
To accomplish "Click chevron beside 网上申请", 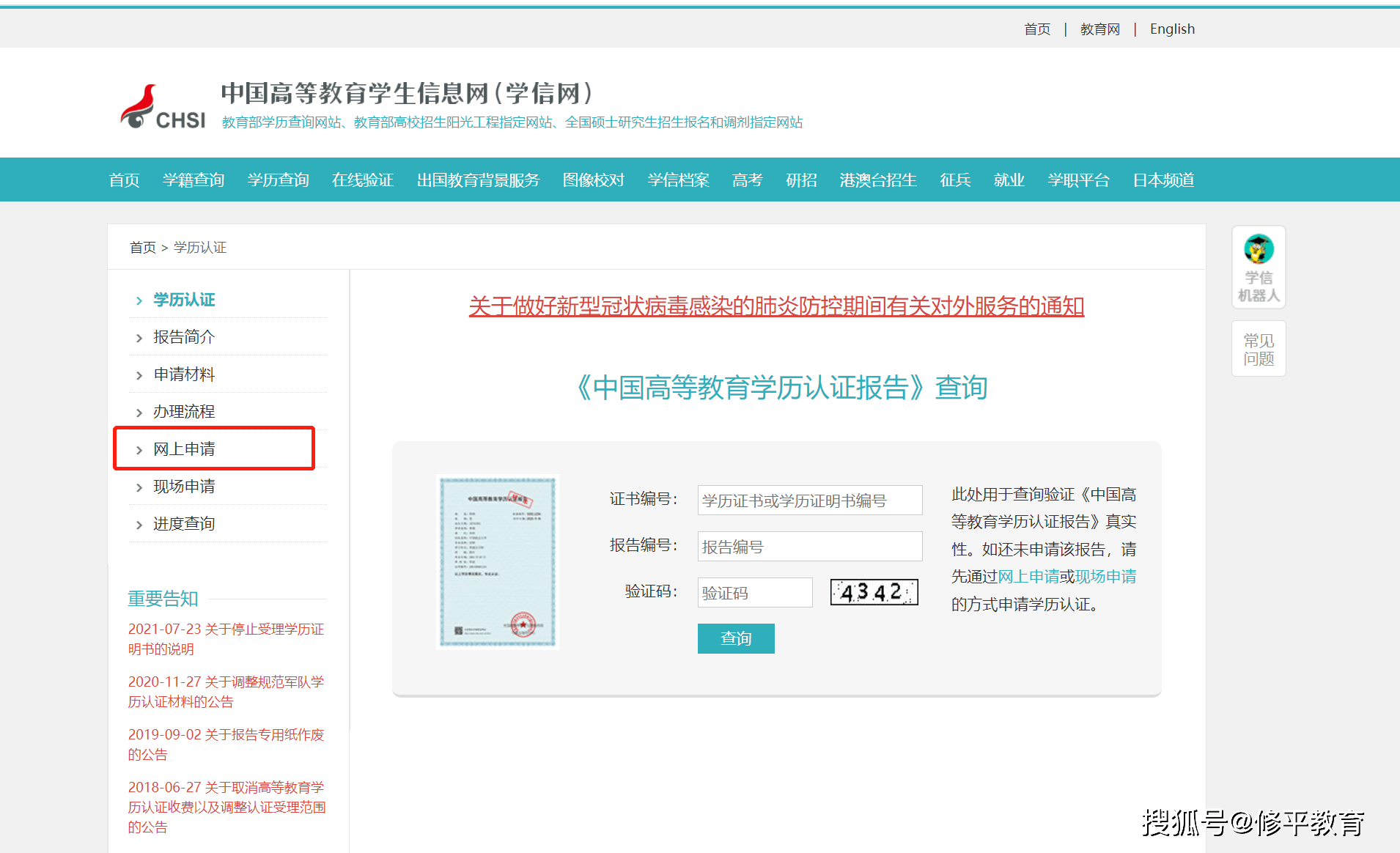I will (139, 450).
